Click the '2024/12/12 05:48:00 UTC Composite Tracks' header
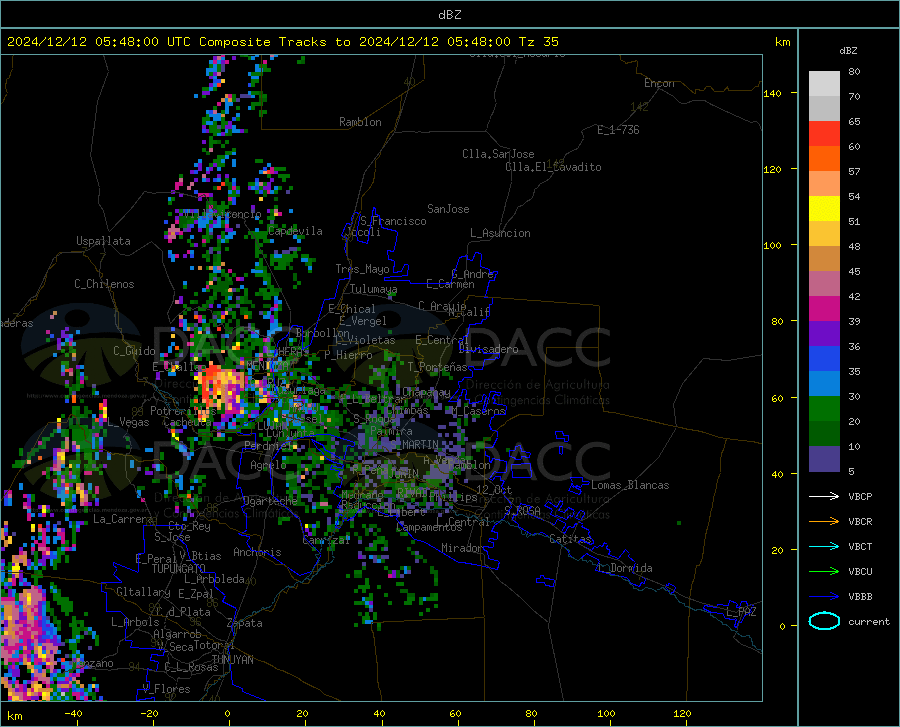The image size is (900, 727). click(171, 42)
